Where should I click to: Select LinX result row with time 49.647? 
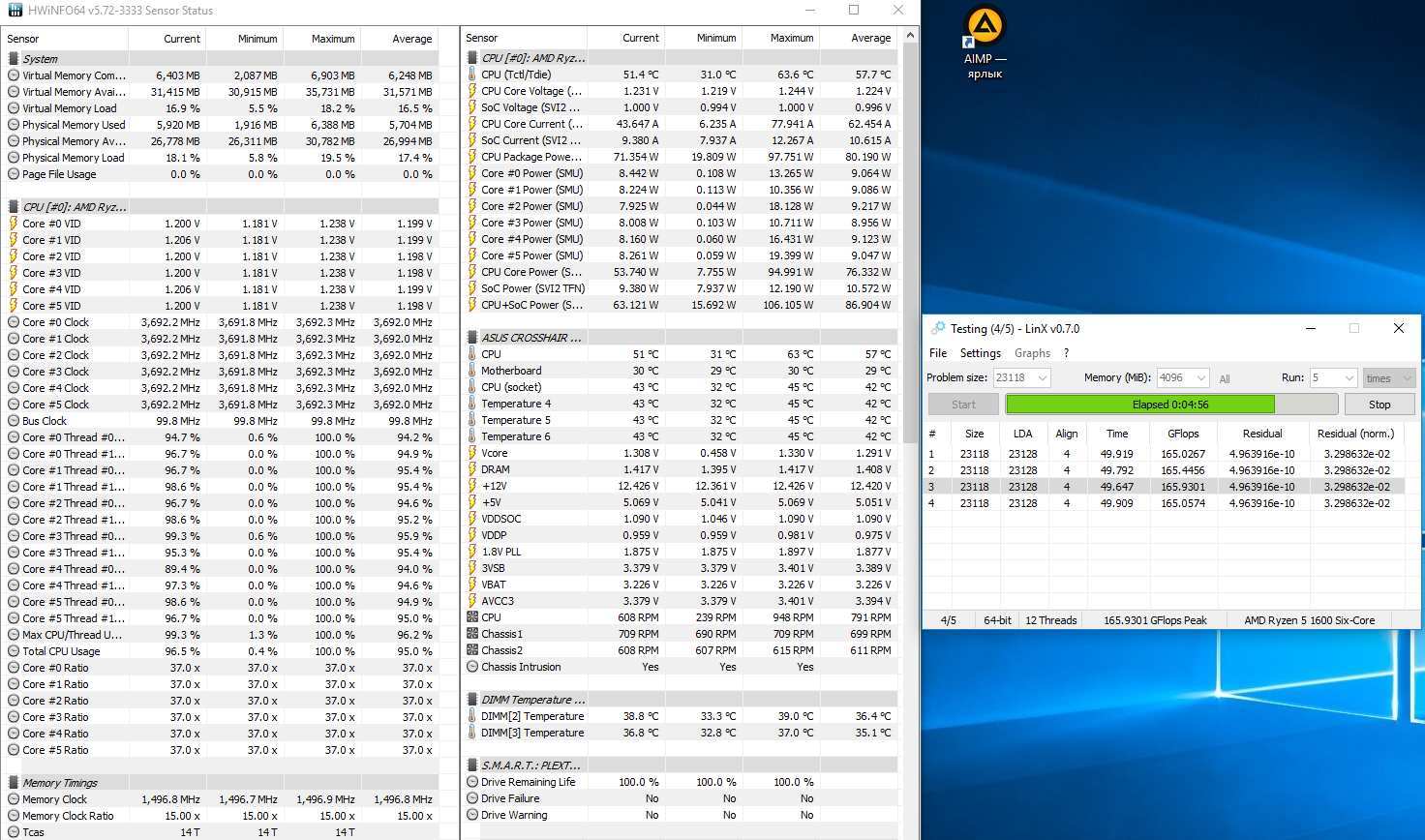pos(1166,487)
